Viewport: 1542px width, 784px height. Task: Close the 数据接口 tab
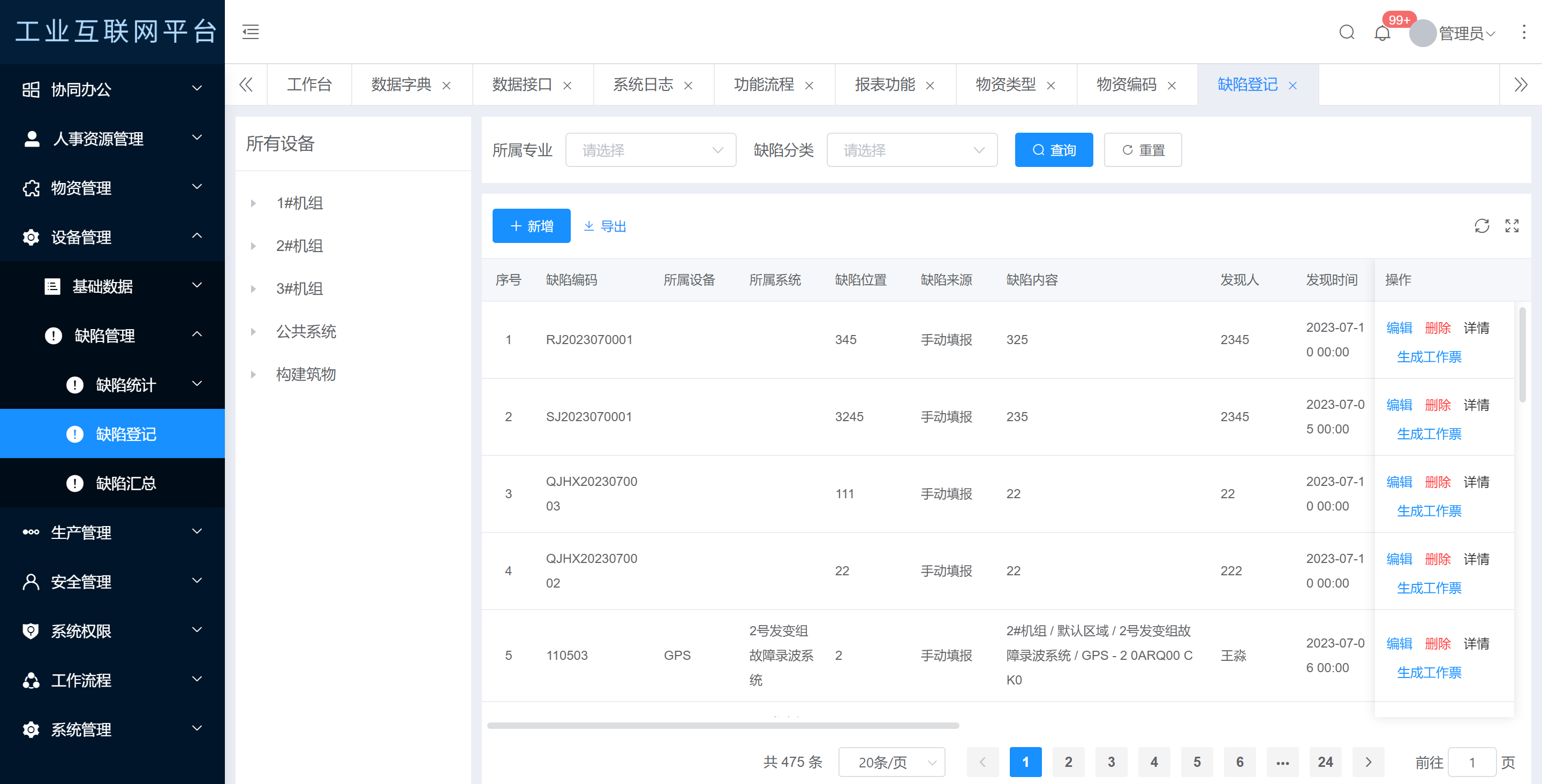tap(568, 86)
